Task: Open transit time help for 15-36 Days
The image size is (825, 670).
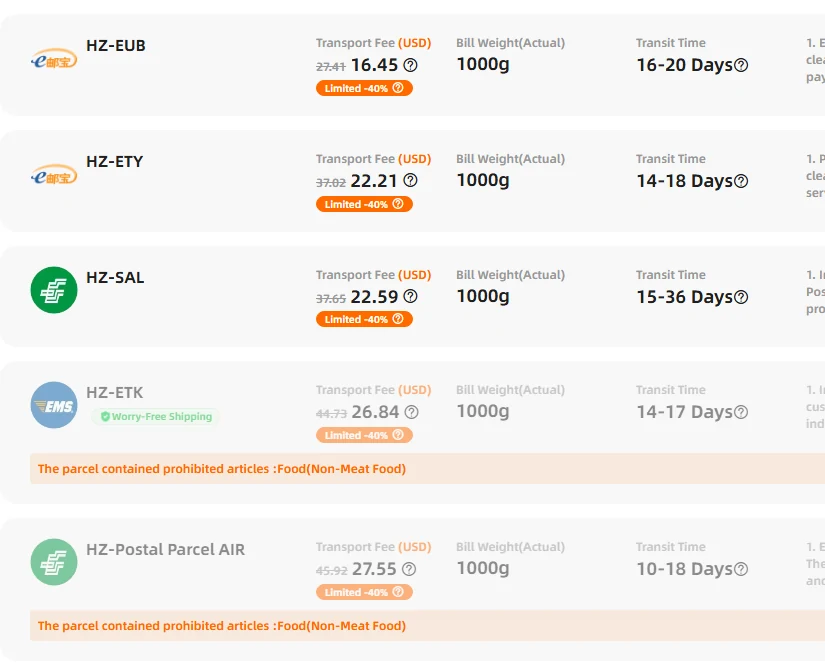Action: [741, 297]
